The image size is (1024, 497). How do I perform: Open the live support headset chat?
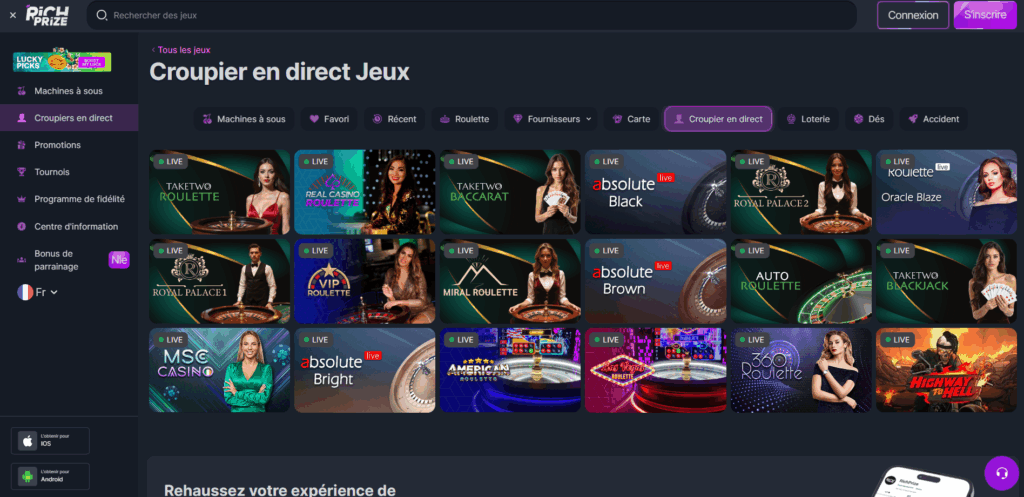tap(1002, 473)
